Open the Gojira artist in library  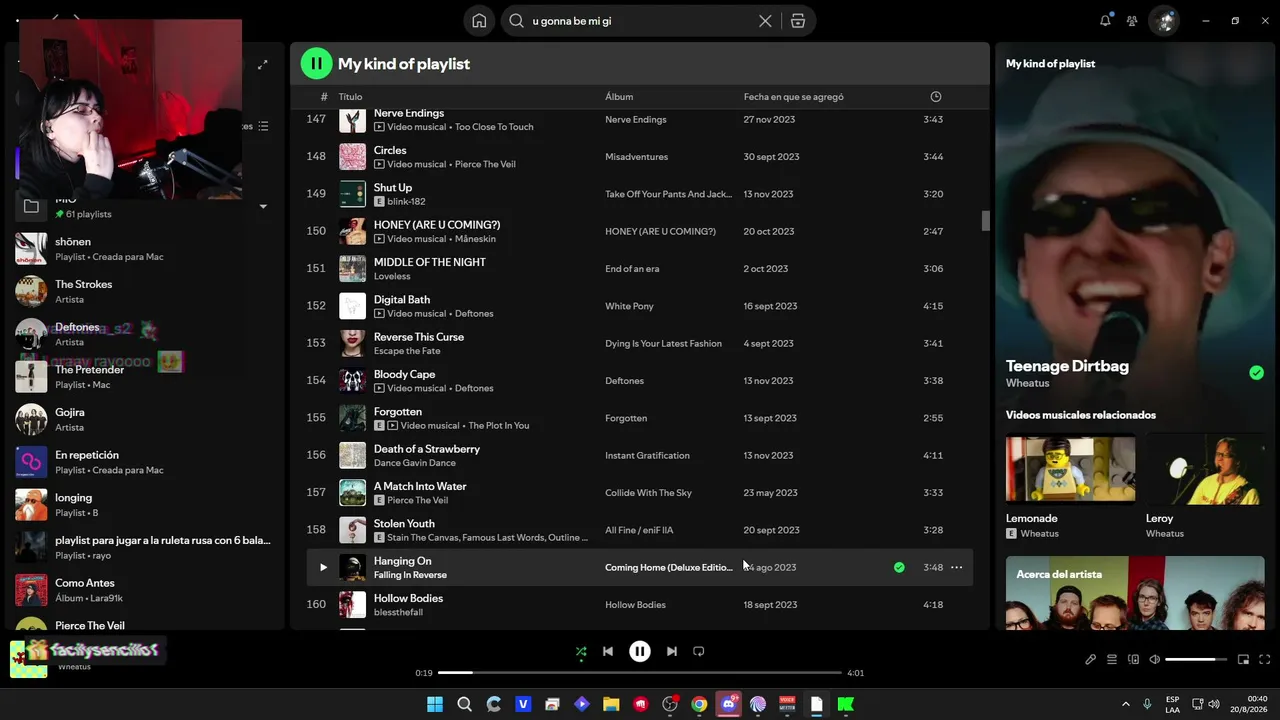[145, 419]
